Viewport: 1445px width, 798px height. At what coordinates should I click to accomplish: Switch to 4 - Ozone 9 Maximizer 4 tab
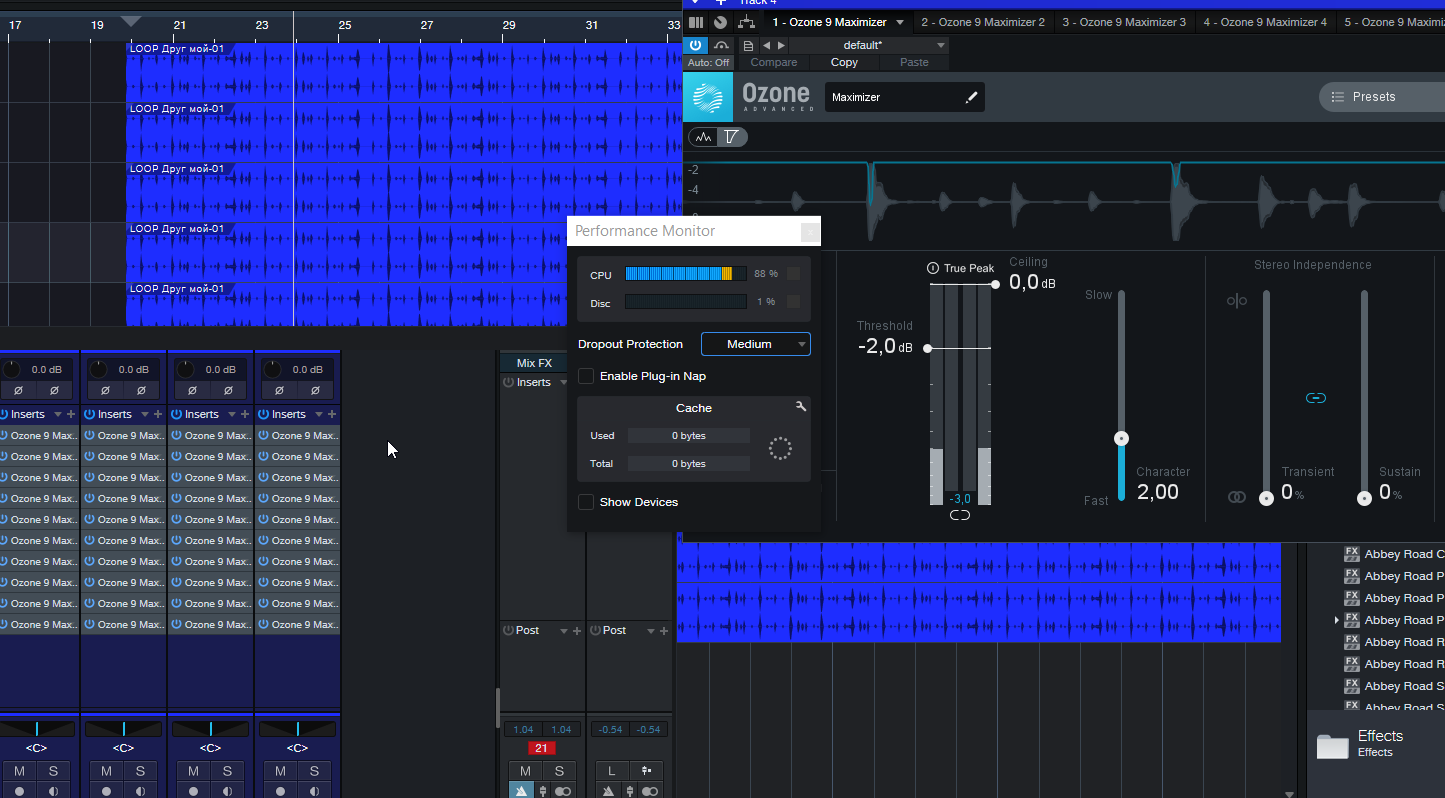pyautogui.click(x=1265, y=22)
